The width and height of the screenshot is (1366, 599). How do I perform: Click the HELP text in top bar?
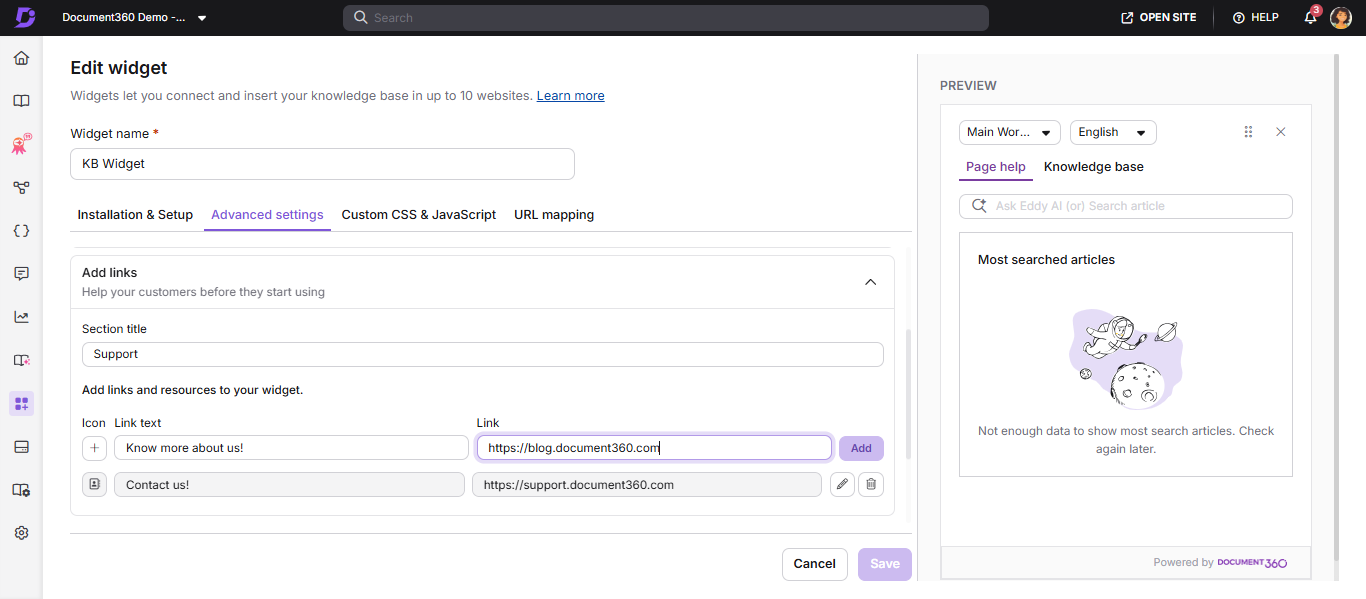pos(1265,18)
